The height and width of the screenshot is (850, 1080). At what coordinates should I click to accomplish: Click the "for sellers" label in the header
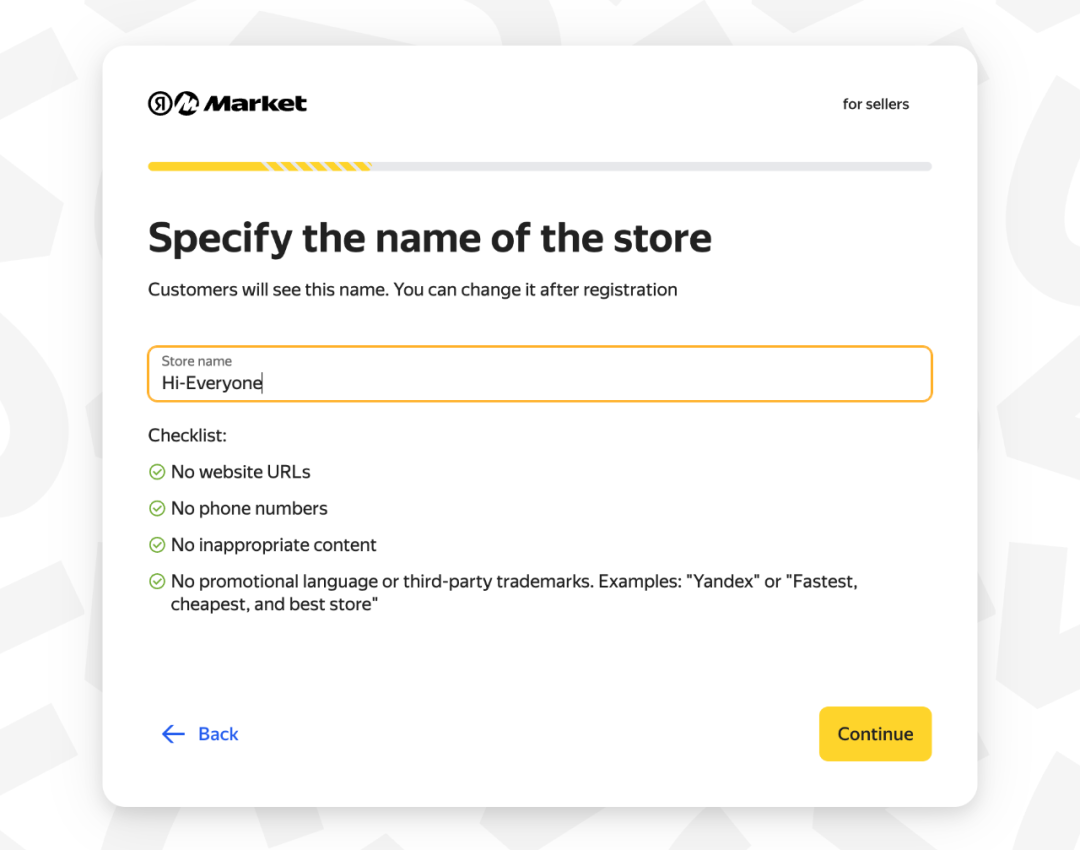[x=876, y=104]
